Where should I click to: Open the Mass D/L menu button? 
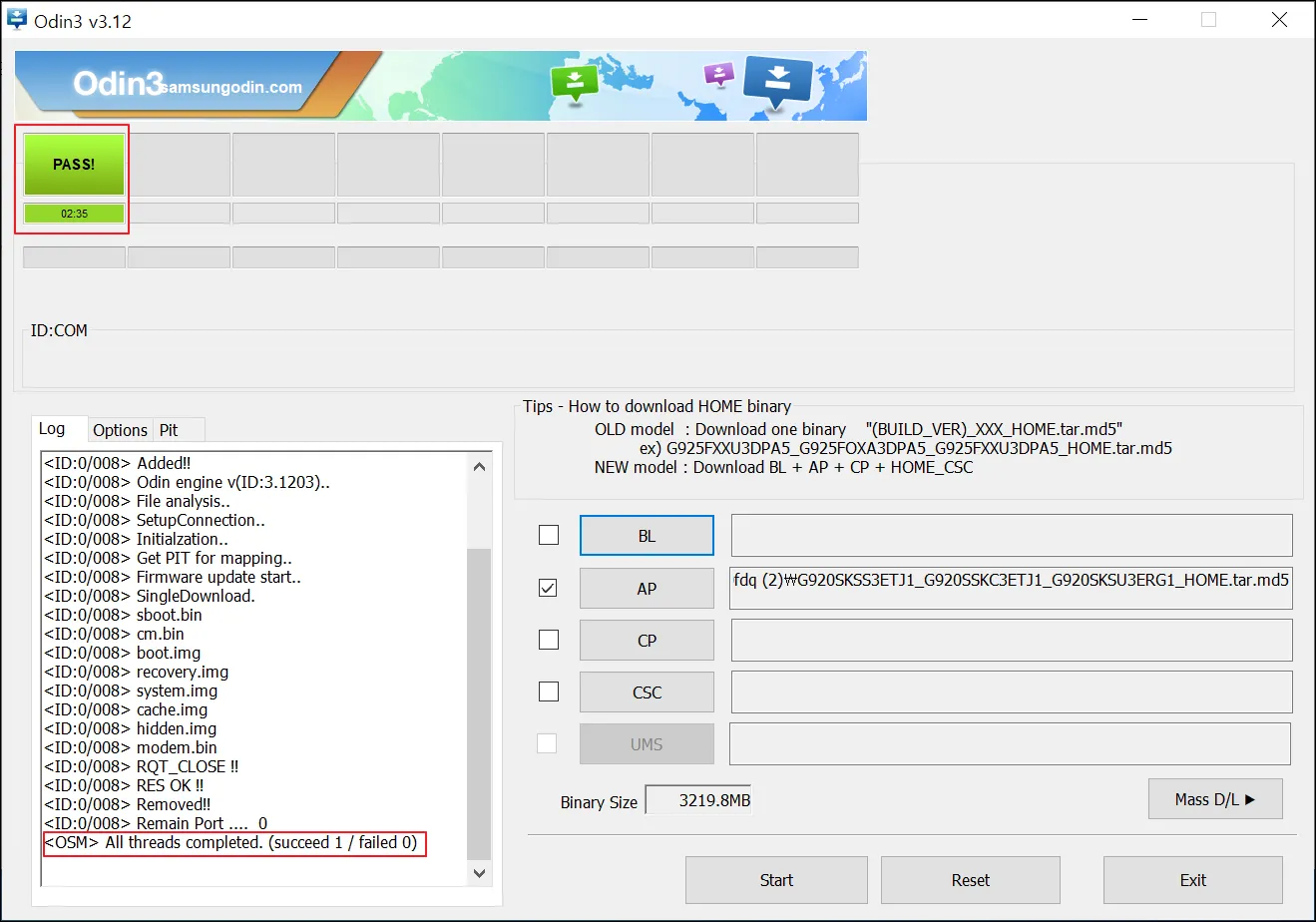pos(1215,799)
